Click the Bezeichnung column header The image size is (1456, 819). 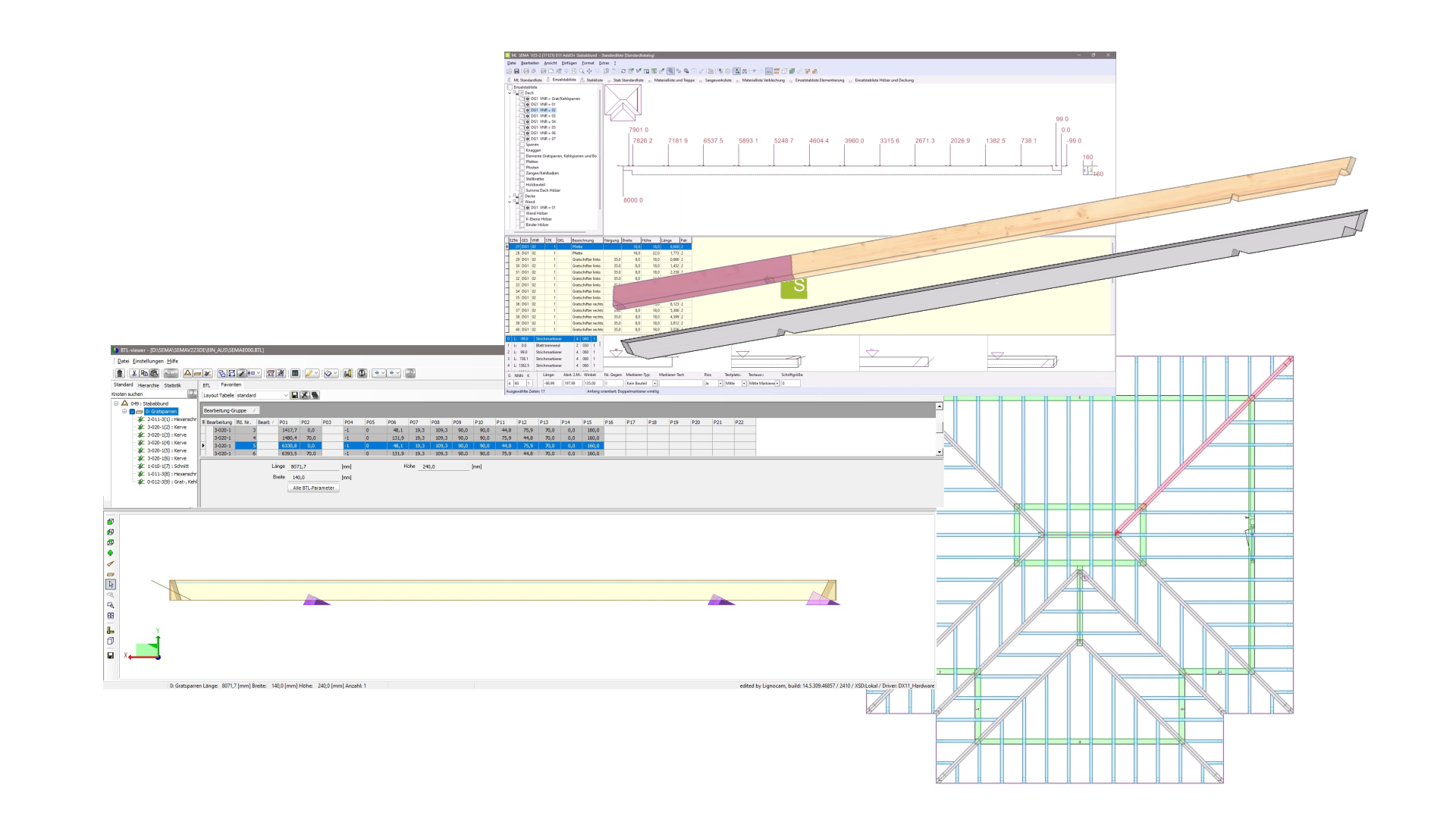click(587, 240)
